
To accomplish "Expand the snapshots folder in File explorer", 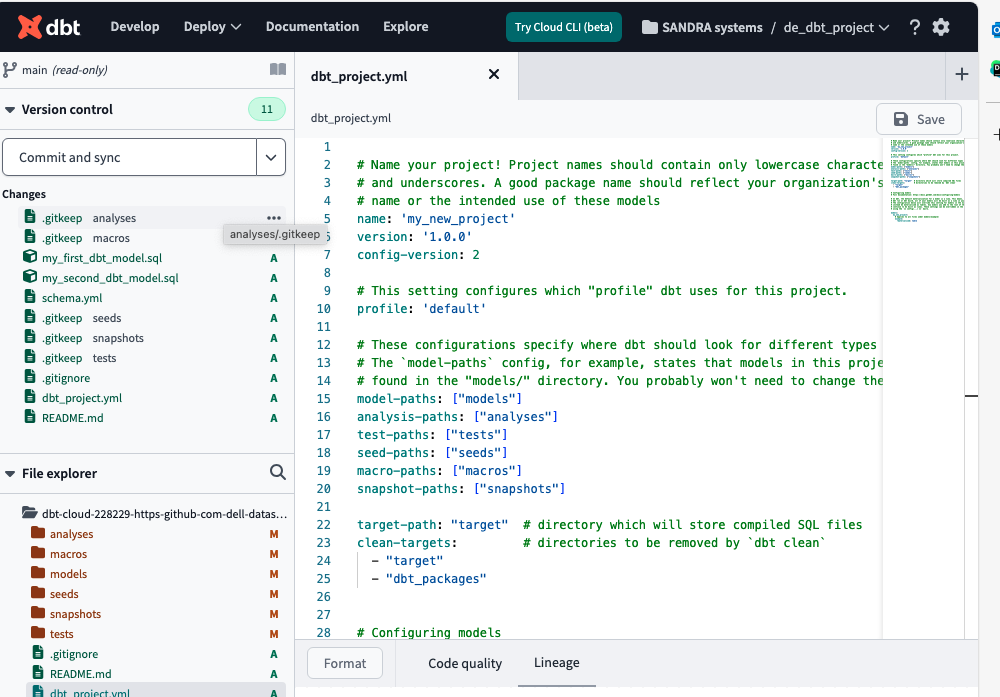I will 75,614.
